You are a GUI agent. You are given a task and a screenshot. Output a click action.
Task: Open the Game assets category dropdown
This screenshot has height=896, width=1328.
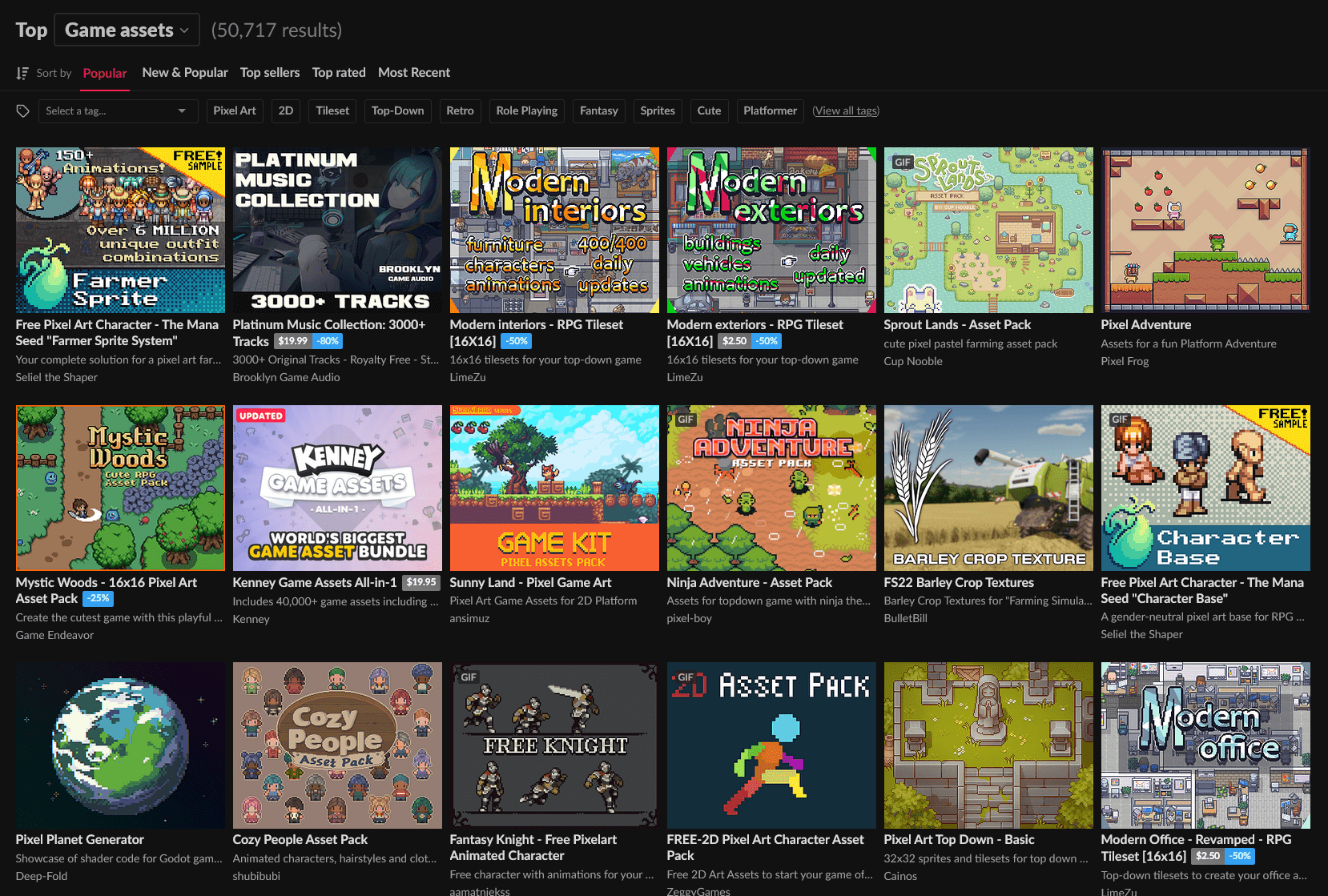pos(127,30)
